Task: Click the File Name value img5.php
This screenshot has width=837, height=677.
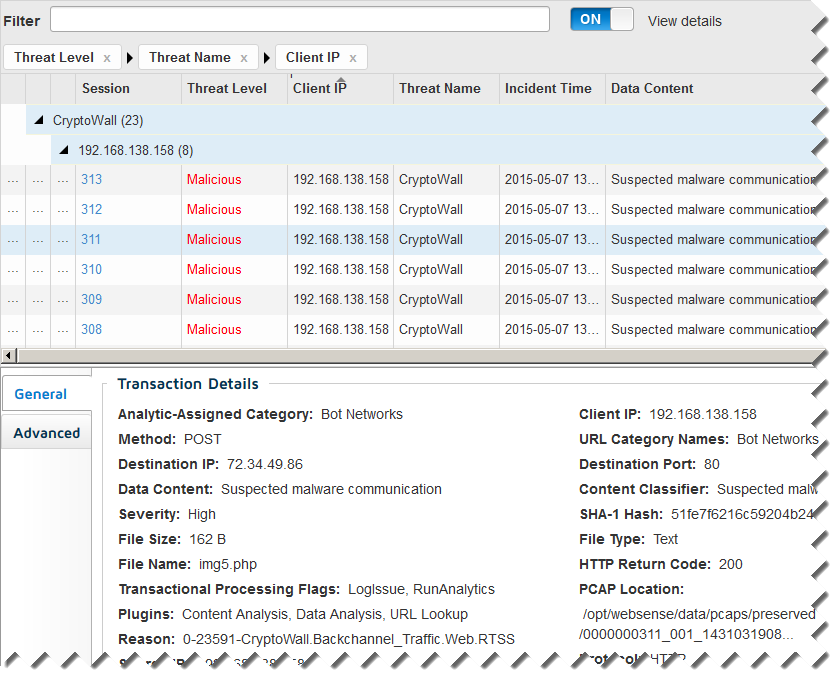Action: (x=228, y=564)
